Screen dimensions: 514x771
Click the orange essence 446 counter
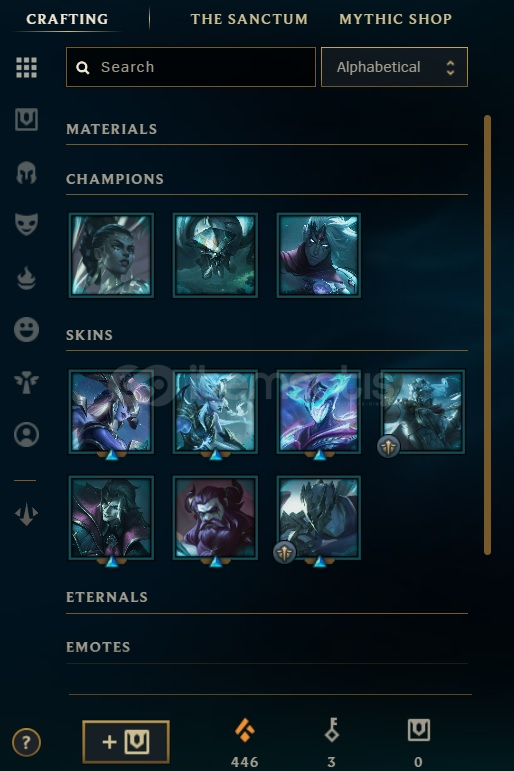tap(245, 742)
